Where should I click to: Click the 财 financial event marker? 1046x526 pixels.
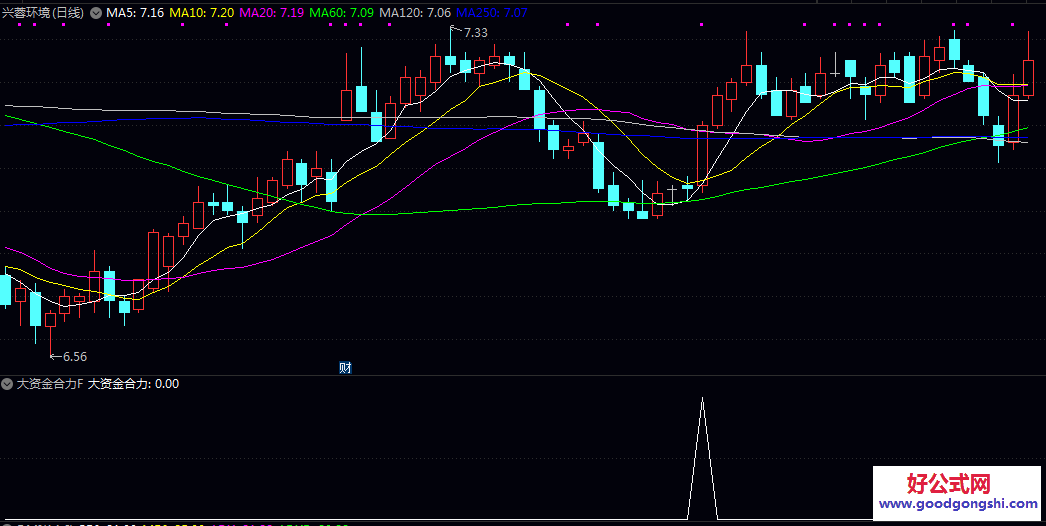click(345, 367)
